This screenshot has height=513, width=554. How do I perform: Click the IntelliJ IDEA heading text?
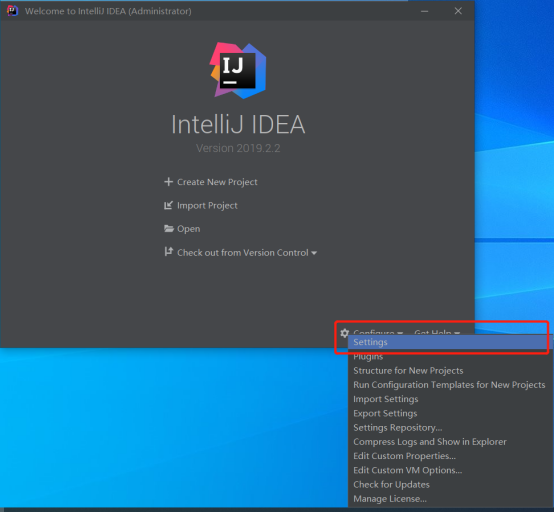click(x=238, y=125)
